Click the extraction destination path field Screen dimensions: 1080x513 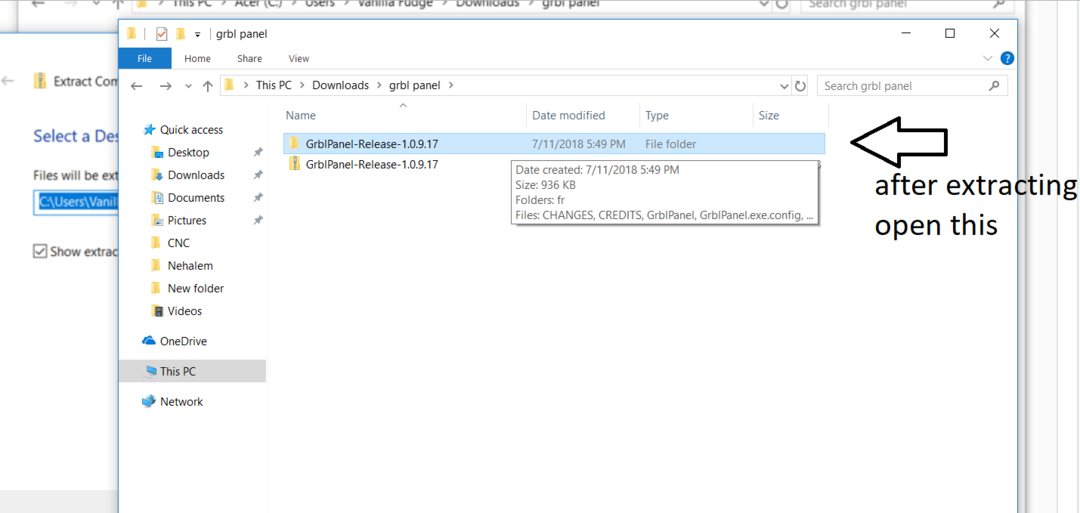pyautogui.click(x=77, y=202)
